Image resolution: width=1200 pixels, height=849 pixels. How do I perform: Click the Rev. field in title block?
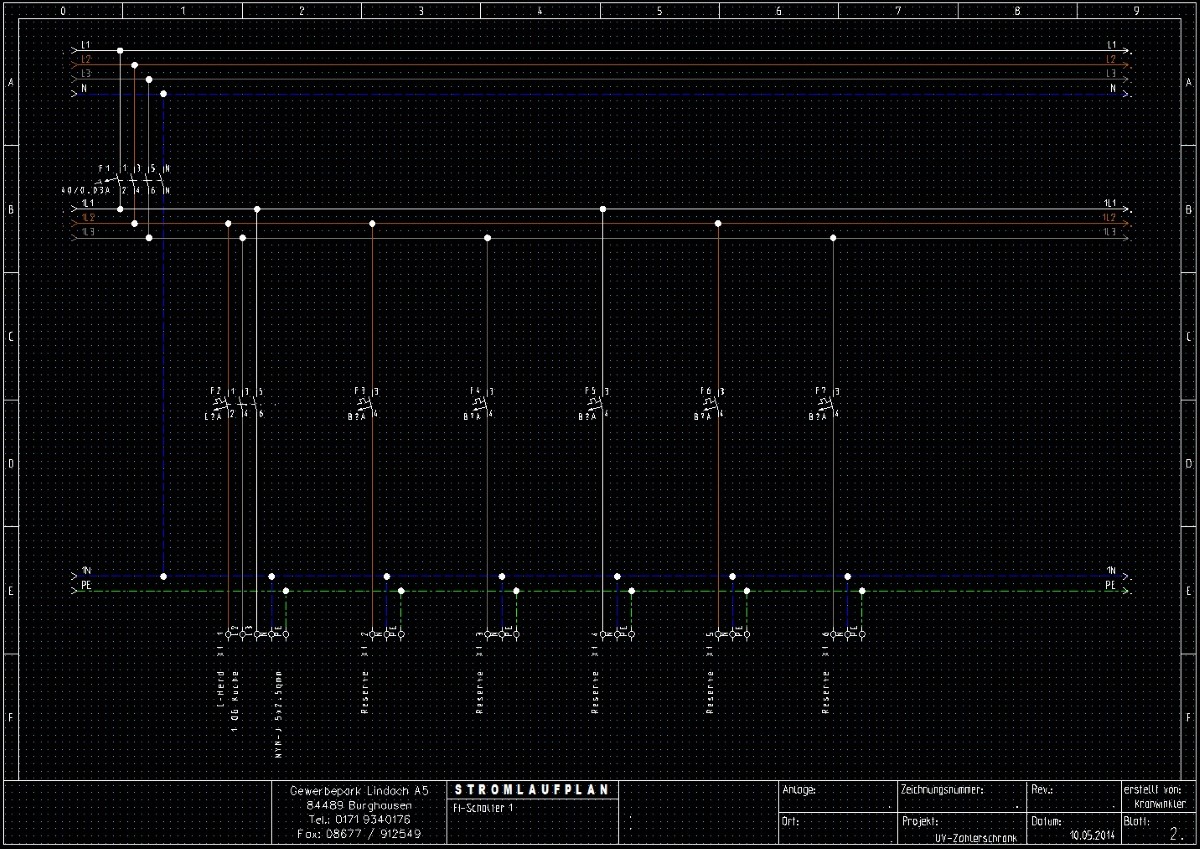(1072, 796)
